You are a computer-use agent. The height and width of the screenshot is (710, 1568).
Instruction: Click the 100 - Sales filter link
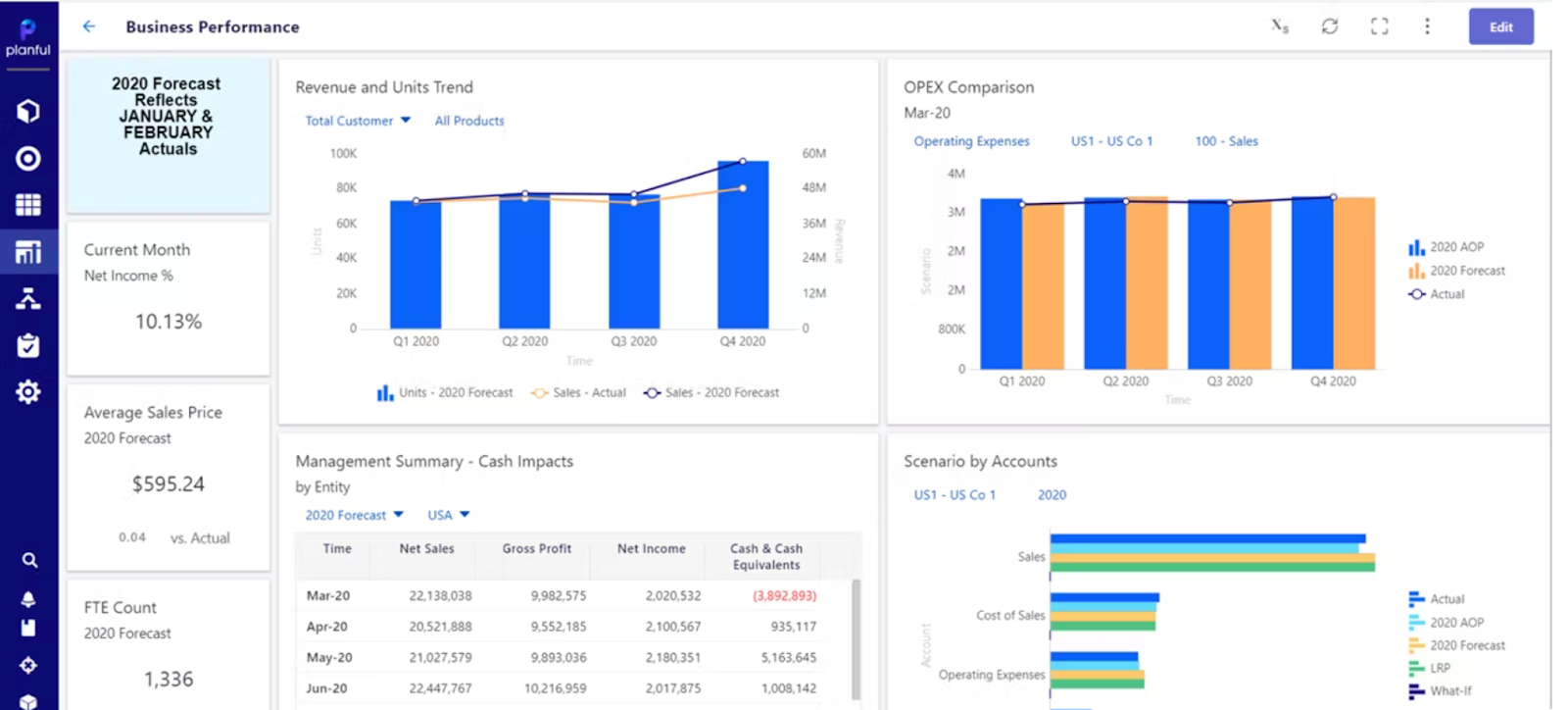tap(1226, 141)
